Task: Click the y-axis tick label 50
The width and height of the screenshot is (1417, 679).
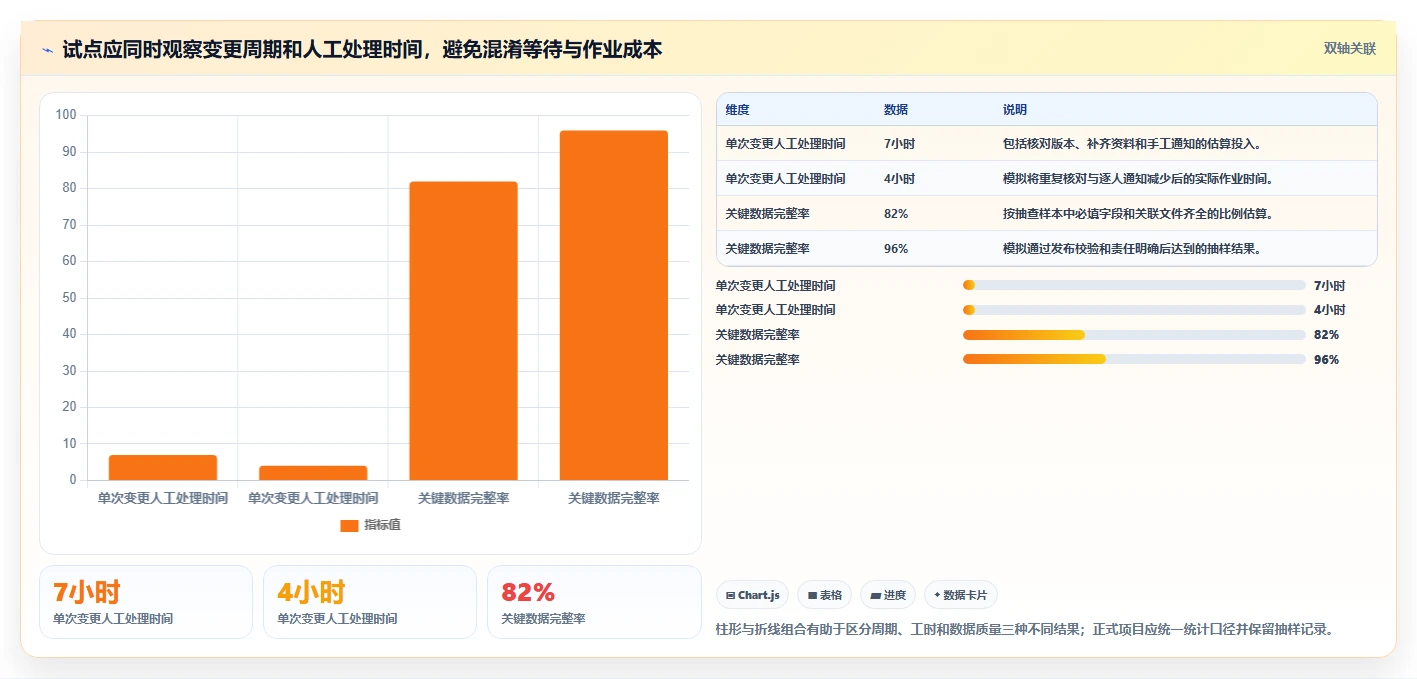Action: coord(70,297)
